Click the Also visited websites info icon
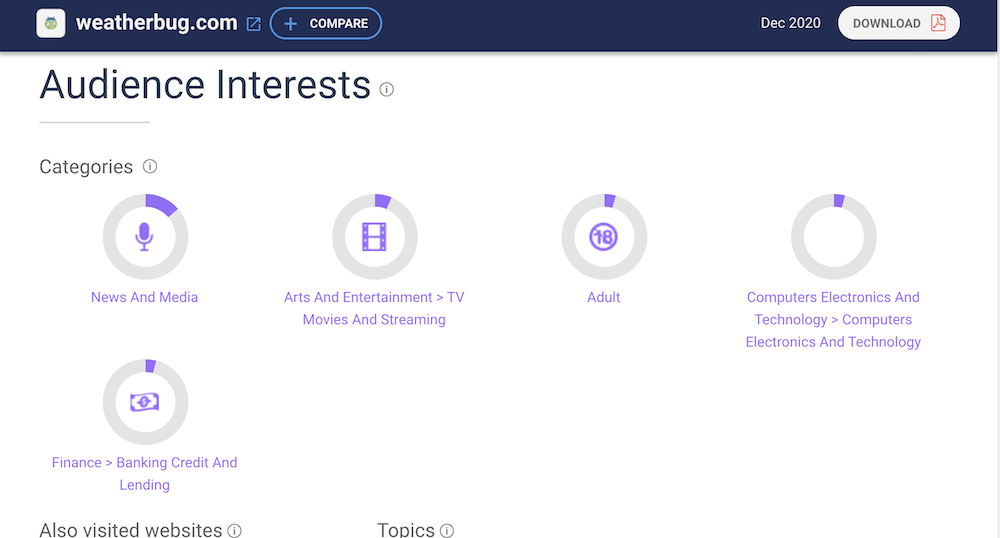This screenshot has width=1000, height=538. pos(234,530)
